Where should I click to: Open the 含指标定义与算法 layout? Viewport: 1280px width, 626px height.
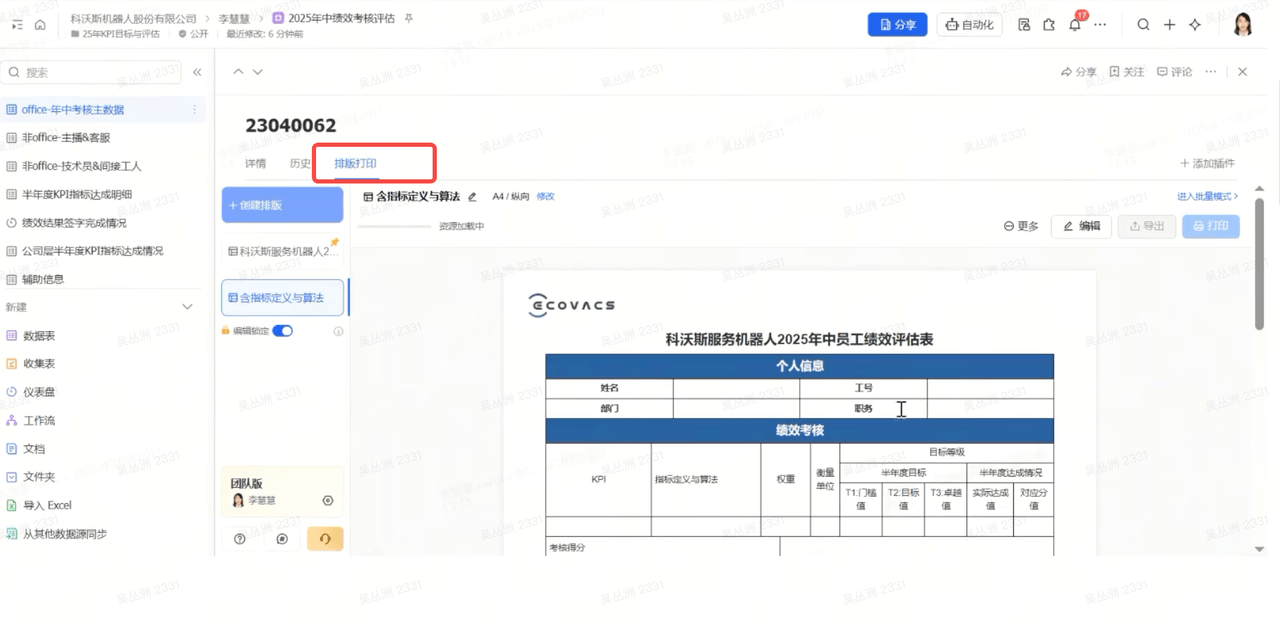tap(283, 298)
